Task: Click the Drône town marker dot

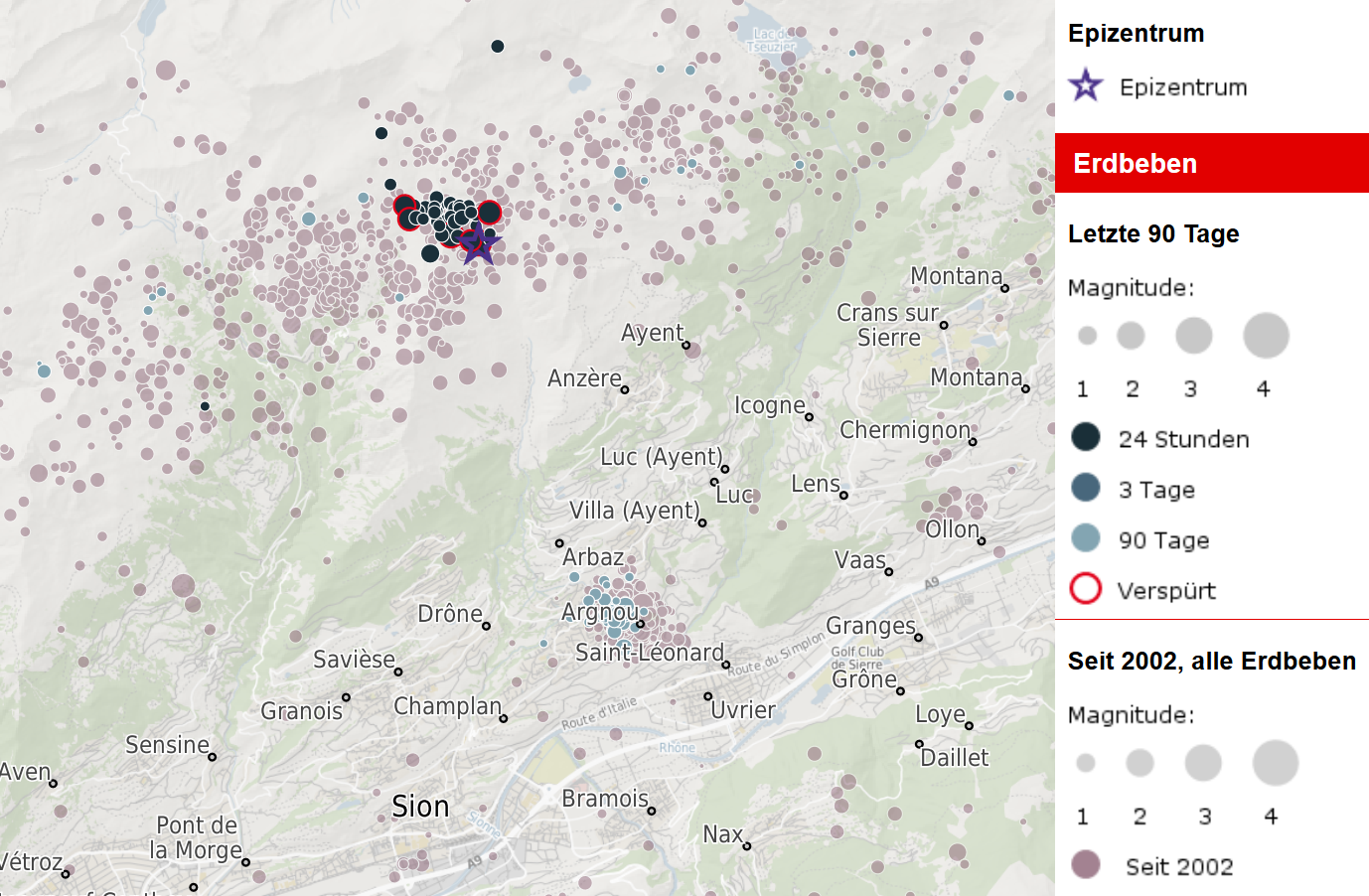Action: [x=486, y=626]
